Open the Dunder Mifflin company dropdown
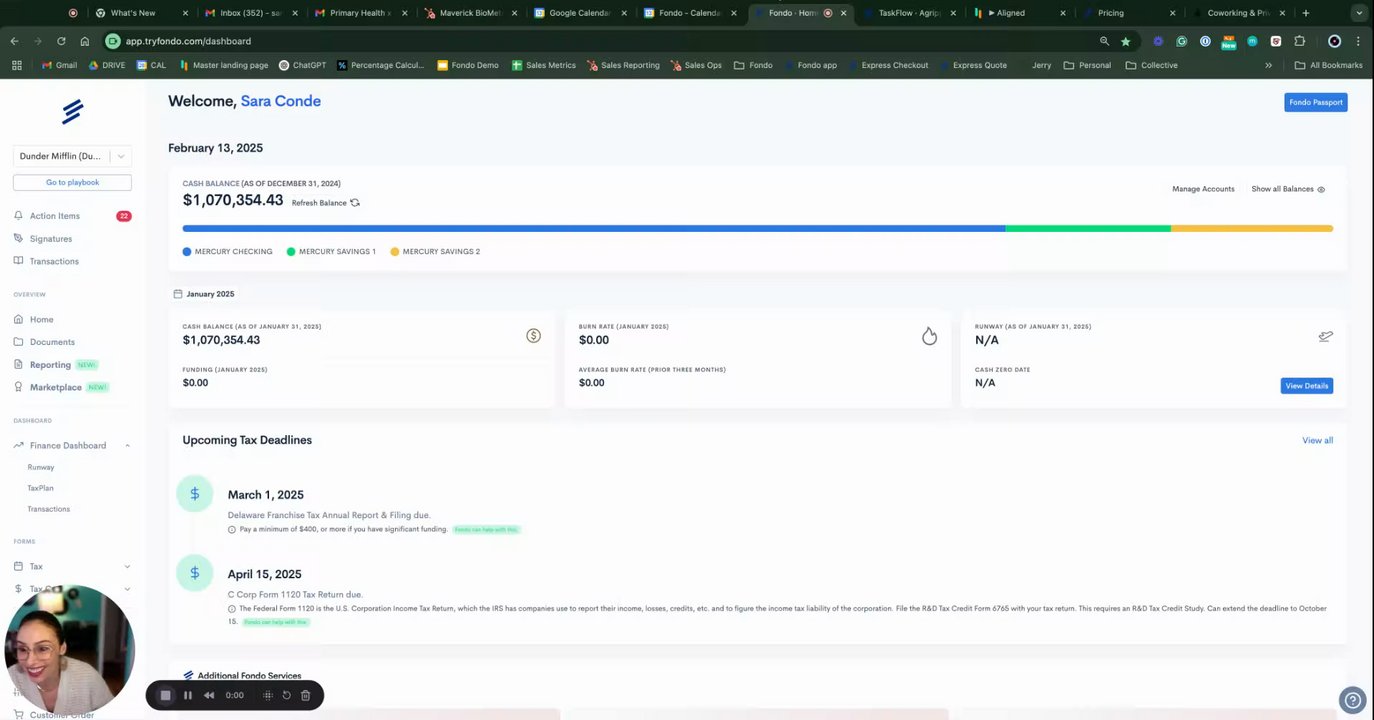 tap(72, 156)
